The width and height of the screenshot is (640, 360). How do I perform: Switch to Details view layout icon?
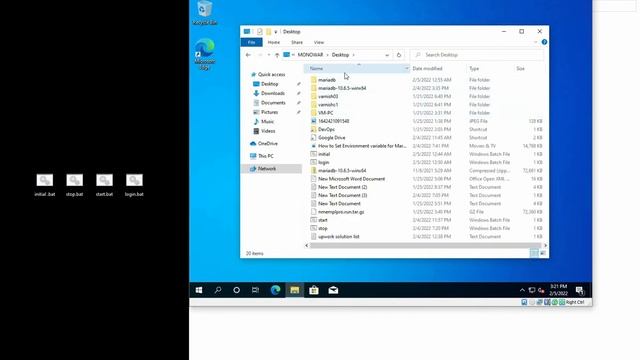click(534, 253)
